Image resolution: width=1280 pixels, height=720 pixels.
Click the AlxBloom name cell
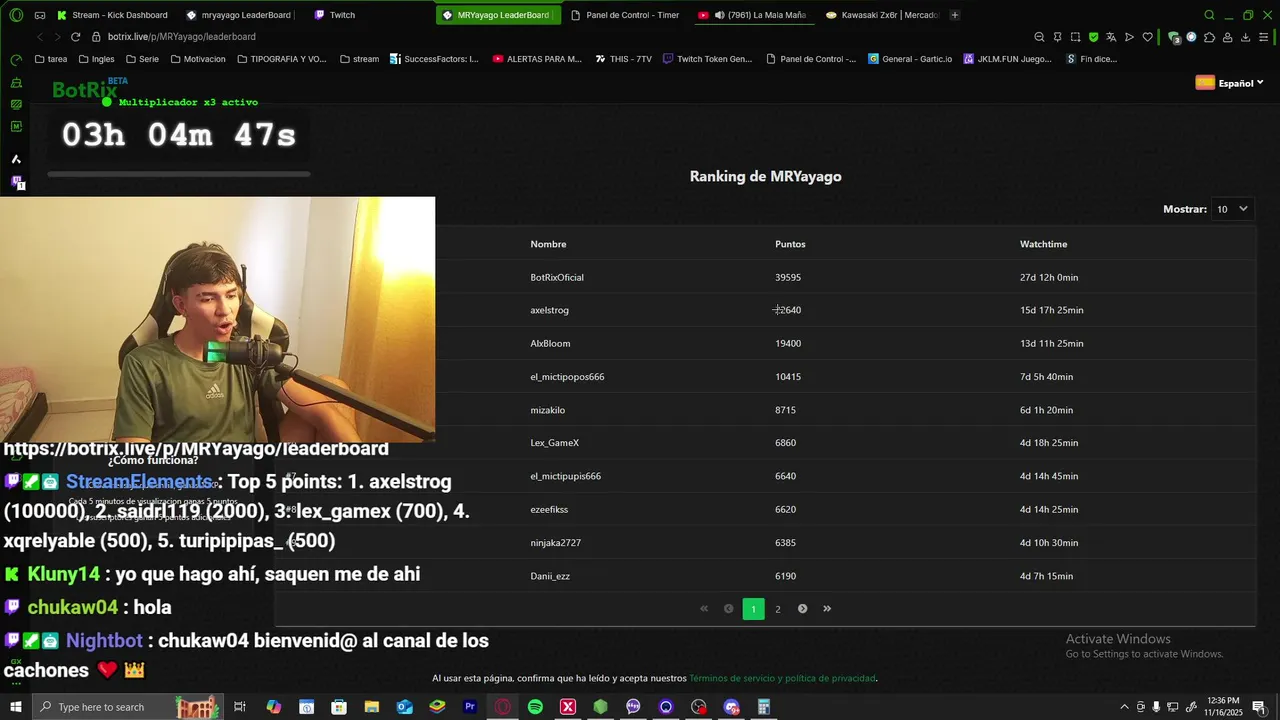550,343
